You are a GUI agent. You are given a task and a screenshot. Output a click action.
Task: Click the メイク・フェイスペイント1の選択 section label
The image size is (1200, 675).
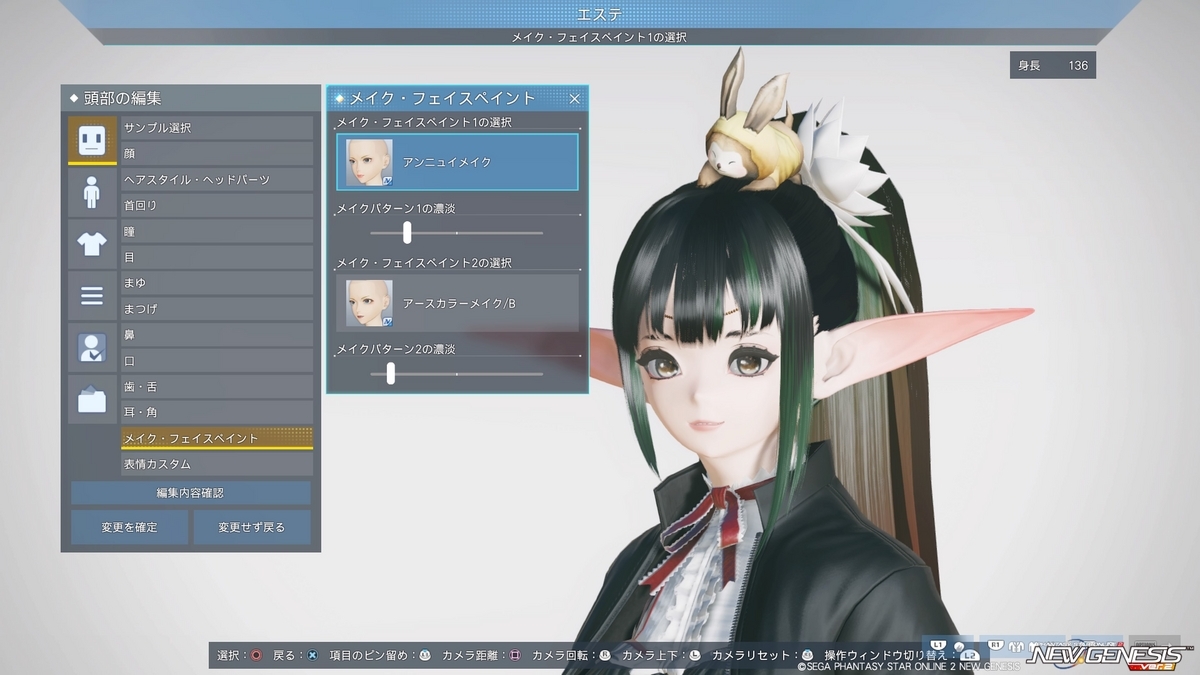424,122
